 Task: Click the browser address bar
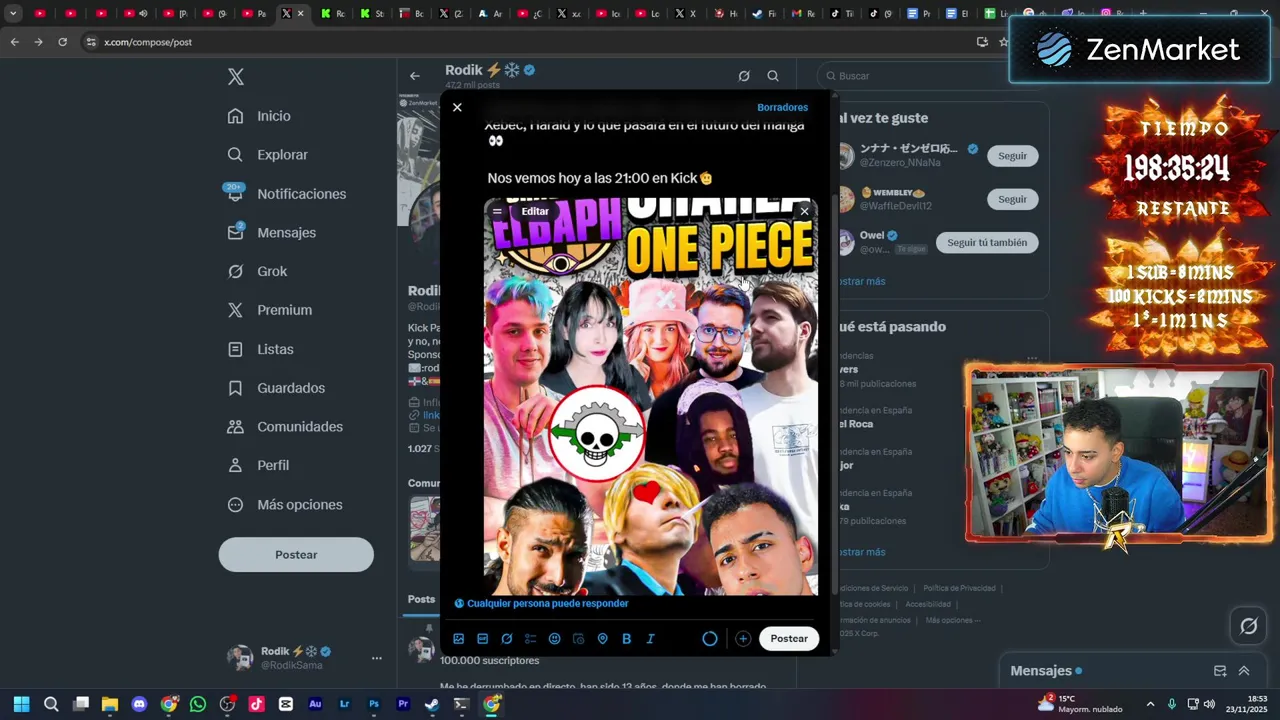[x=530, y=42]
